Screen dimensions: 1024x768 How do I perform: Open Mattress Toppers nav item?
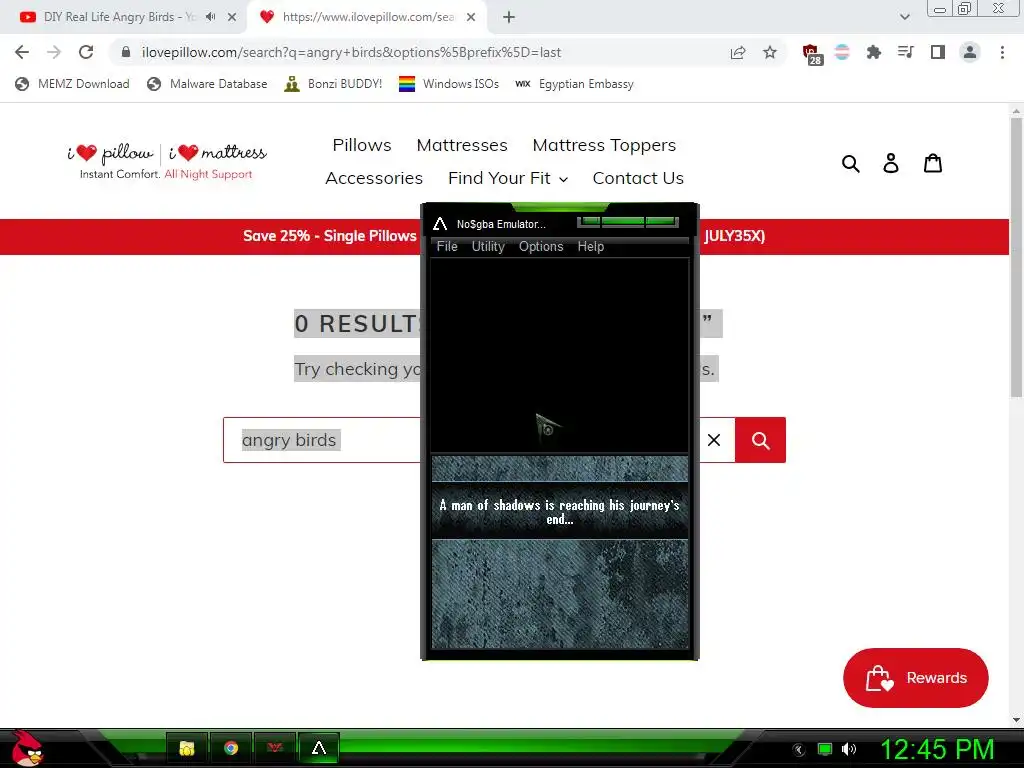[604, 145]
